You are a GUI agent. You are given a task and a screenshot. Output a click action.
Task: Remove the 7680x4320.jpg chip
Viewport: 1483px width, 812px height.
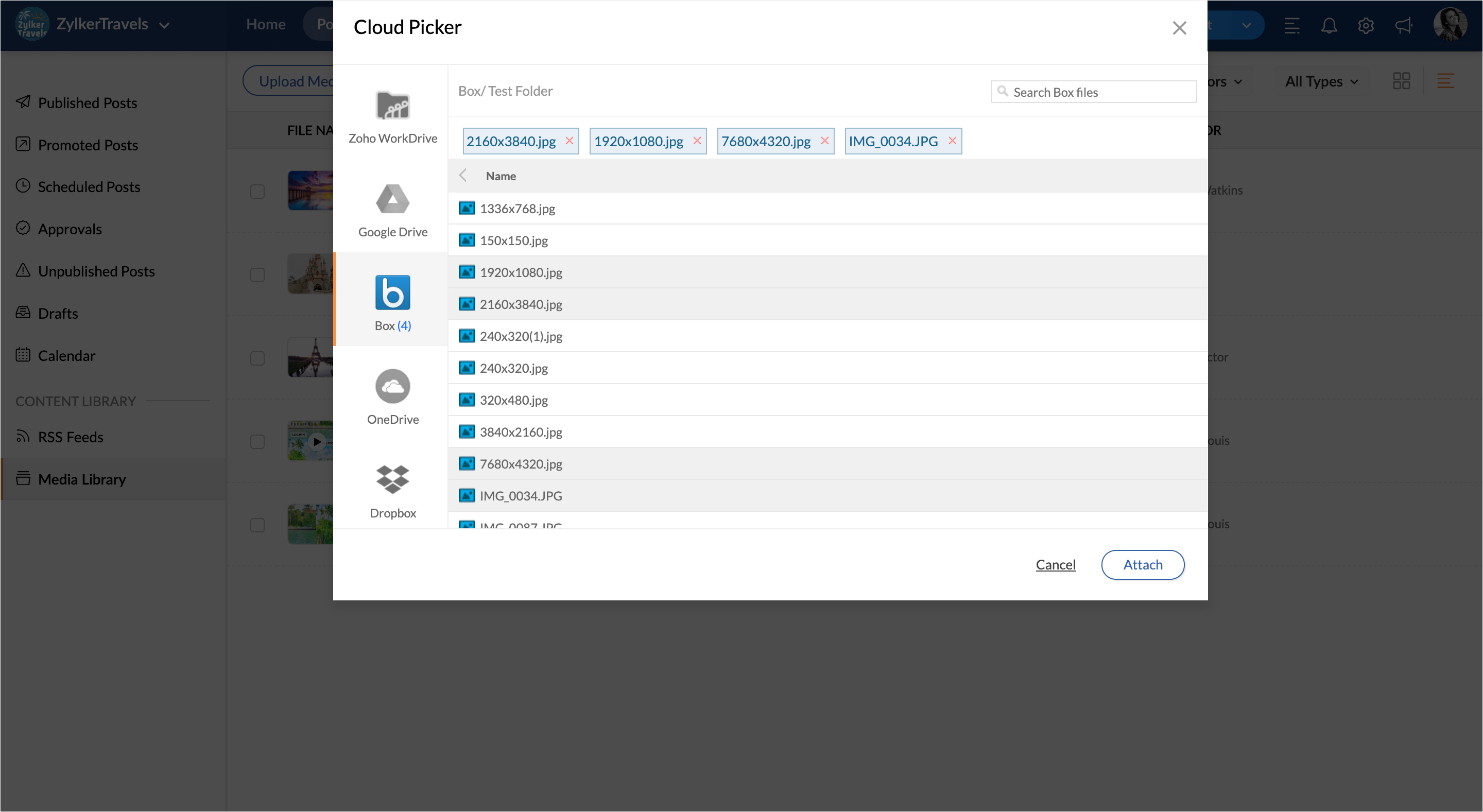[x=824, y=141]
